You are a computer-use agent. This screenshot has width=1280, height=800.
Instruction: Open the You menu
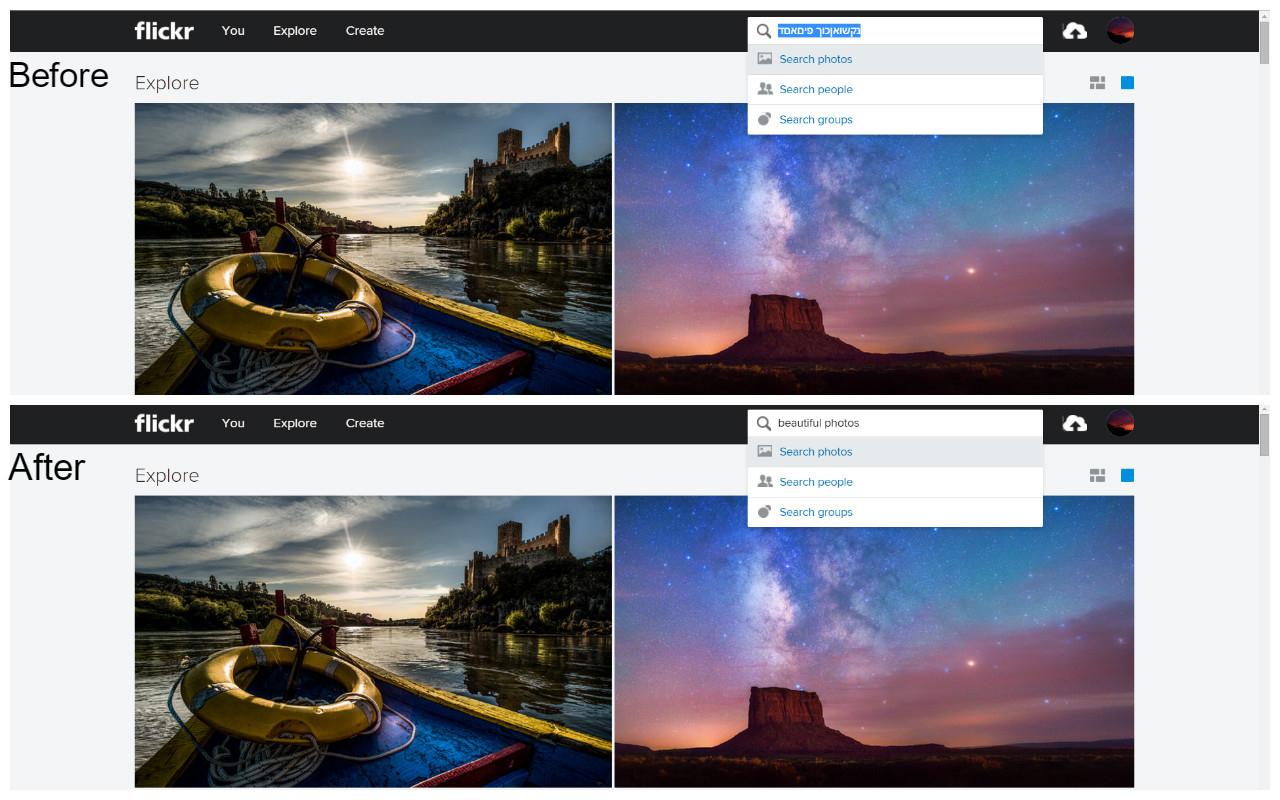233,30
